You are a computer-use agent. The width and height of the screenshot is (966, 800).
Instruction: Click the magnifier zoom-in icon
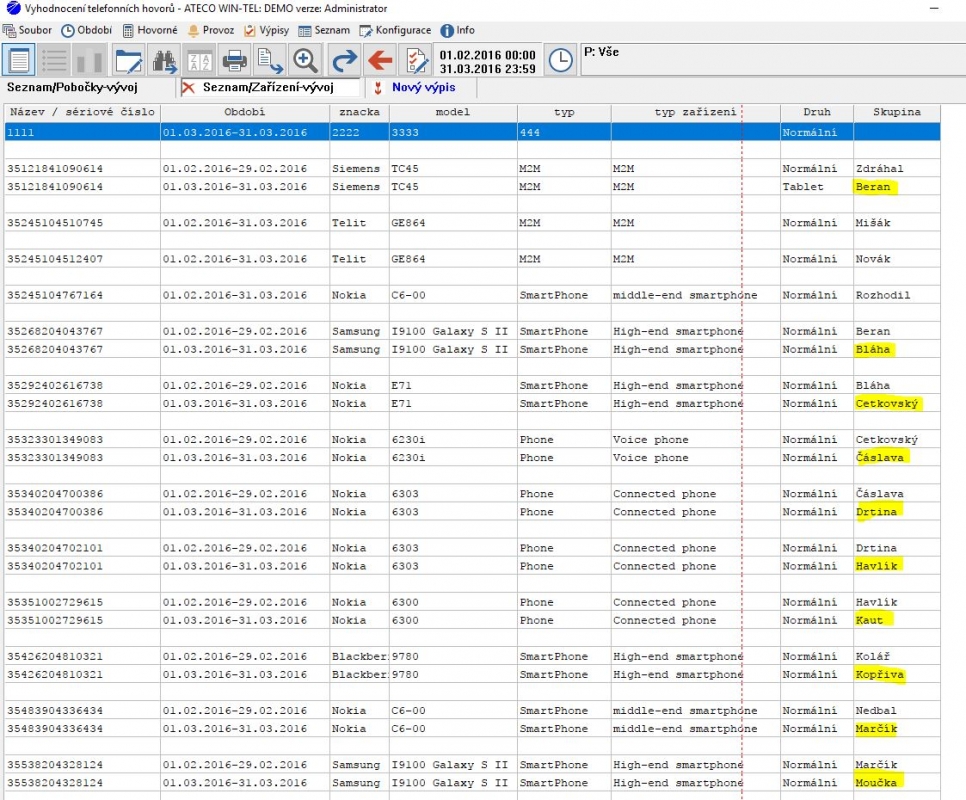point(305,60)
